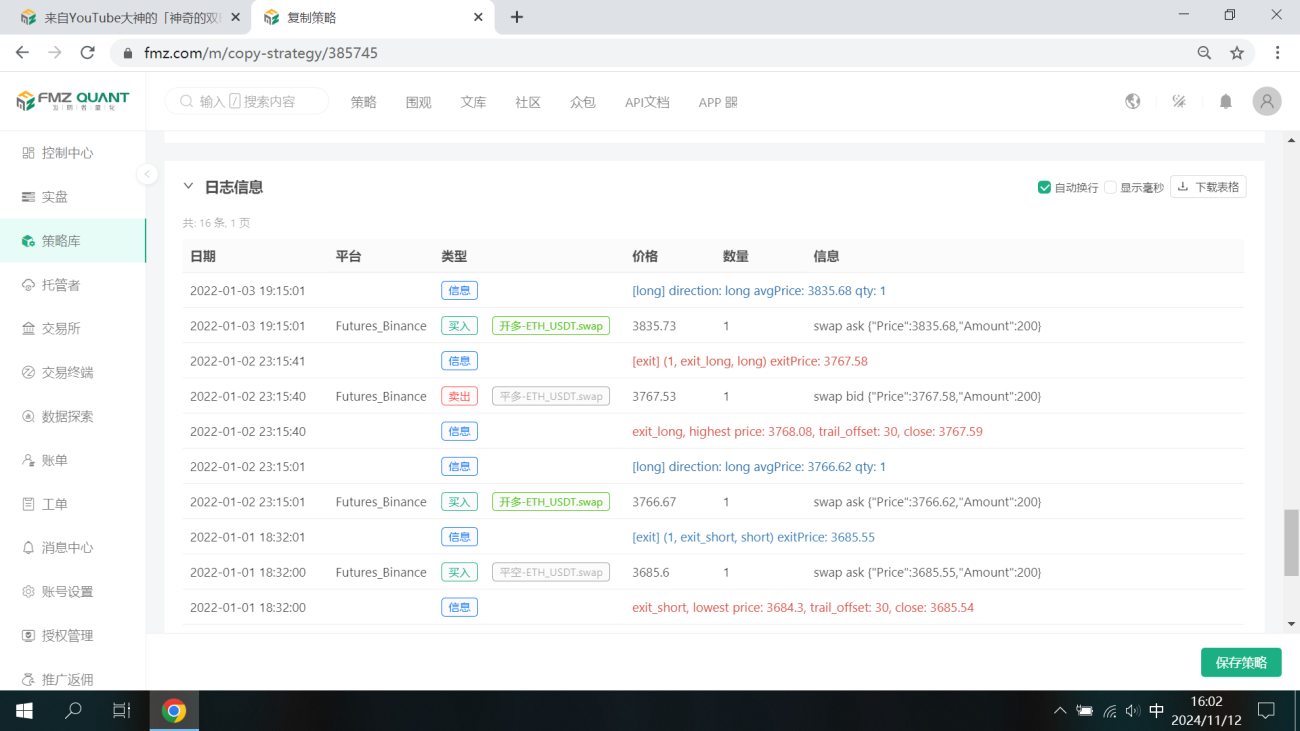Click the 账号设置 gear icon
This screenshot has height=731, width=1300.
[x=28, y=592]
